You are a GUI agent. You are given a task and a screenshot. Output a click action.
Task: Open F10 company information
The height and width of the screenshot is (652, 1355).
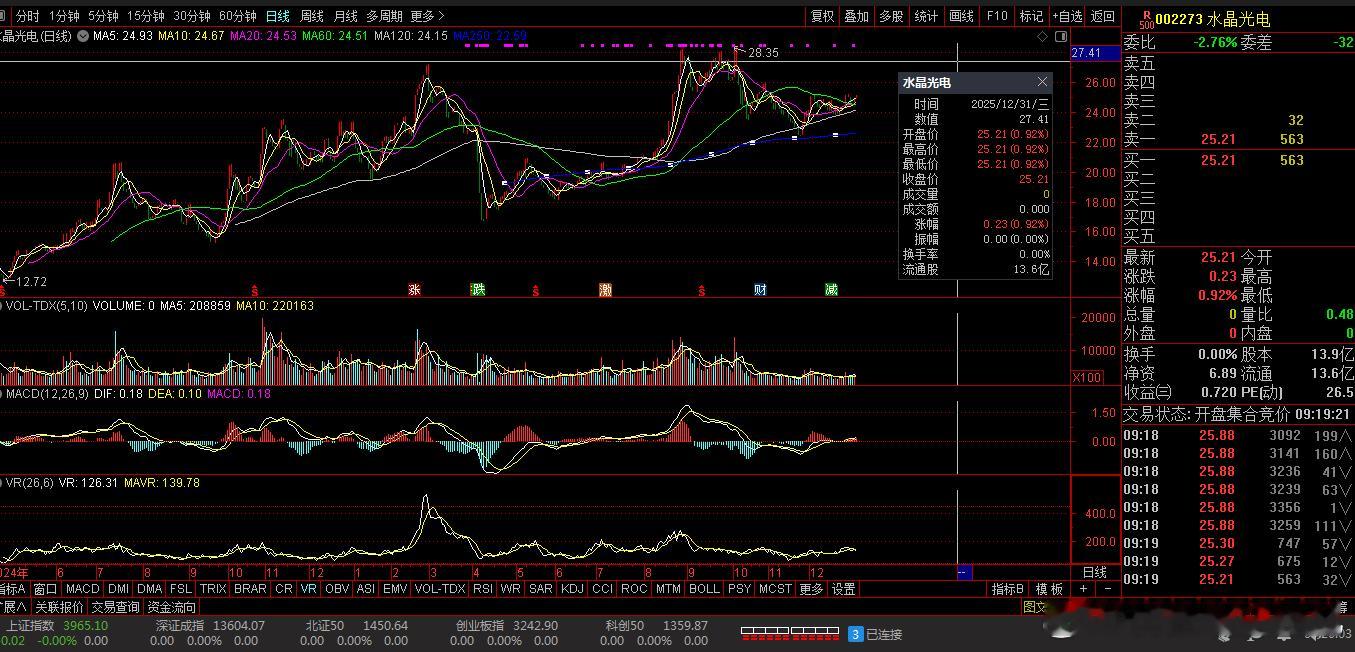pos(996,16)
